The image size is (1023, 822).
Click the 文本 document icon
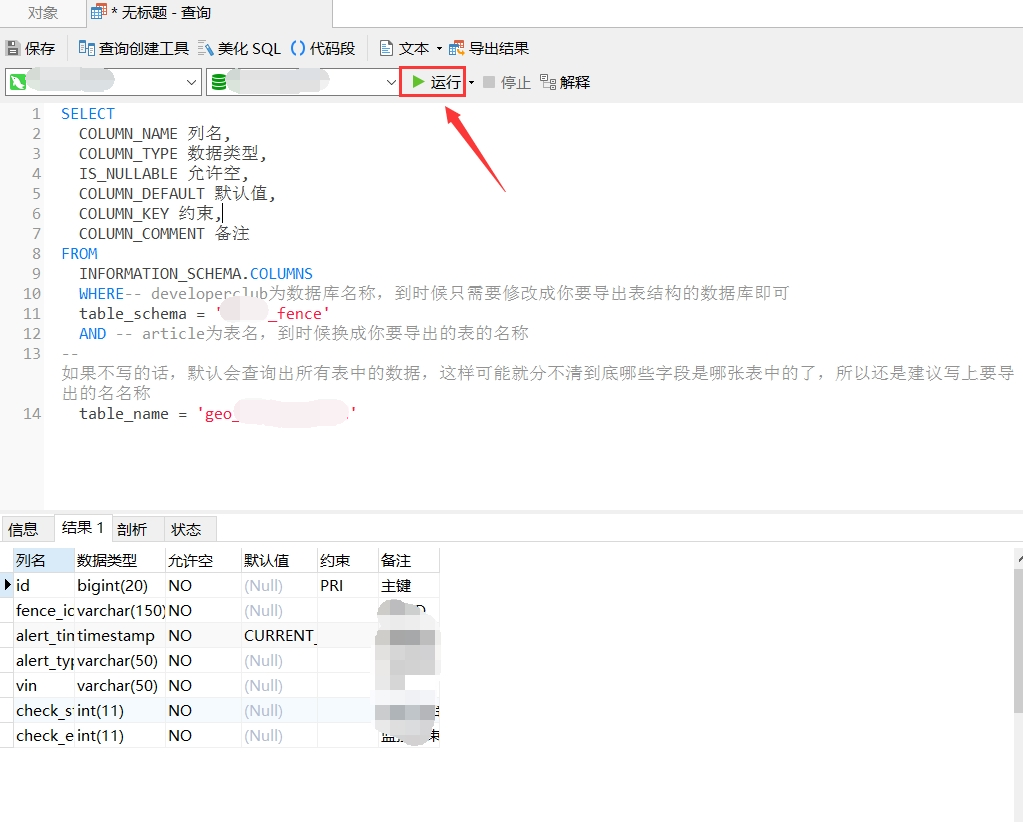coord(386,48)
